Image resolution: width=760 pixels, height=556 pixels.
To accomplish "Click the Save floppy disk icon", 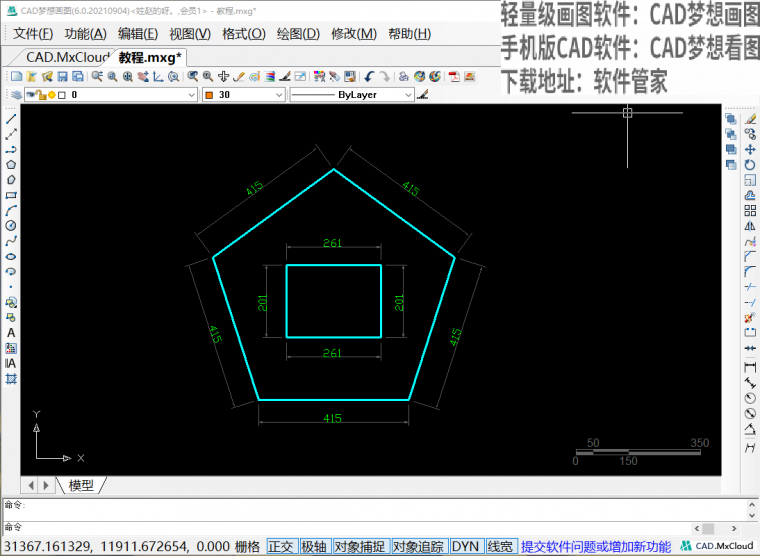I will (62, 77).
